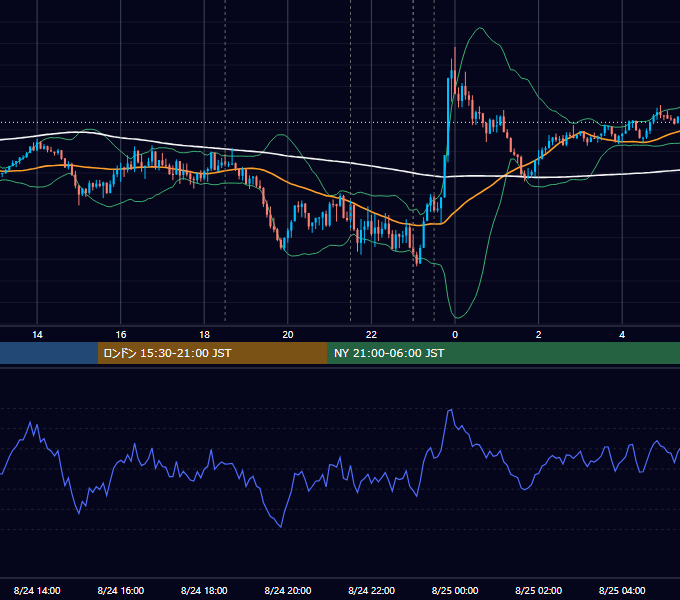Click the hour label 20 on time axis
This screenshot has height=600, width=680.
288,335
